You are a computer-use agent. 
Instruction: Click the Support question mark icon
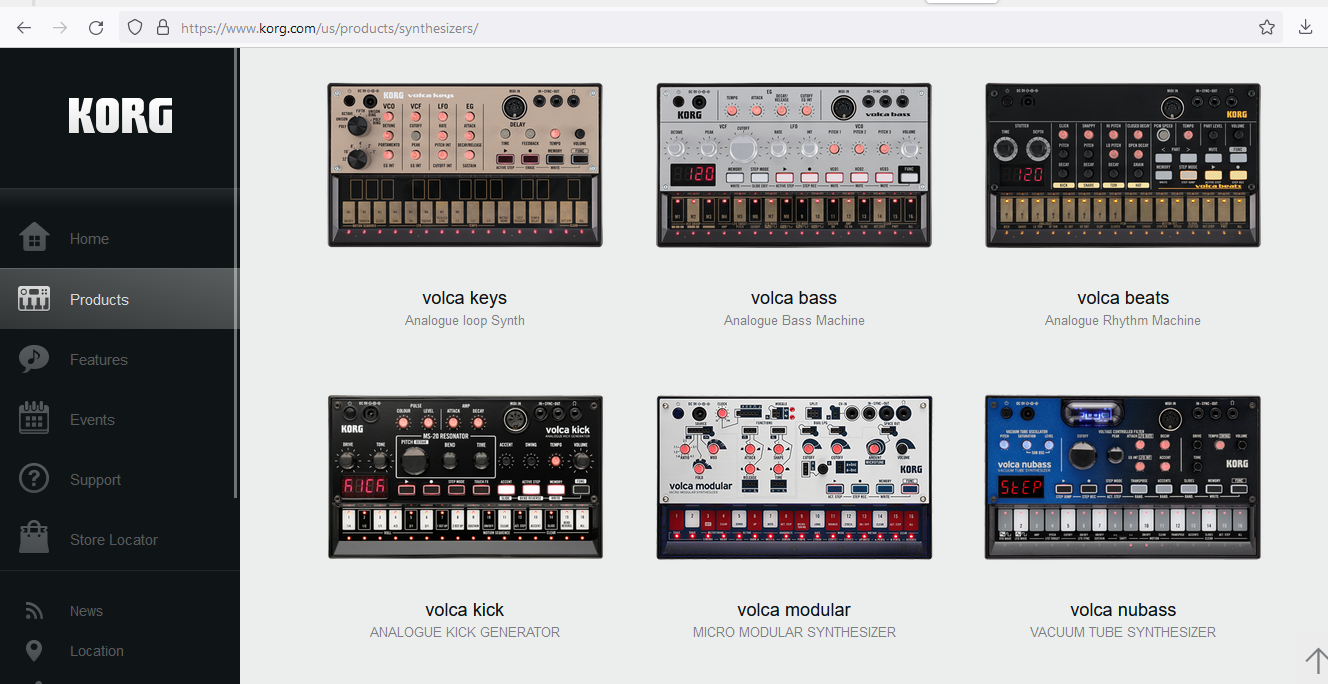[x=34, y=479]
